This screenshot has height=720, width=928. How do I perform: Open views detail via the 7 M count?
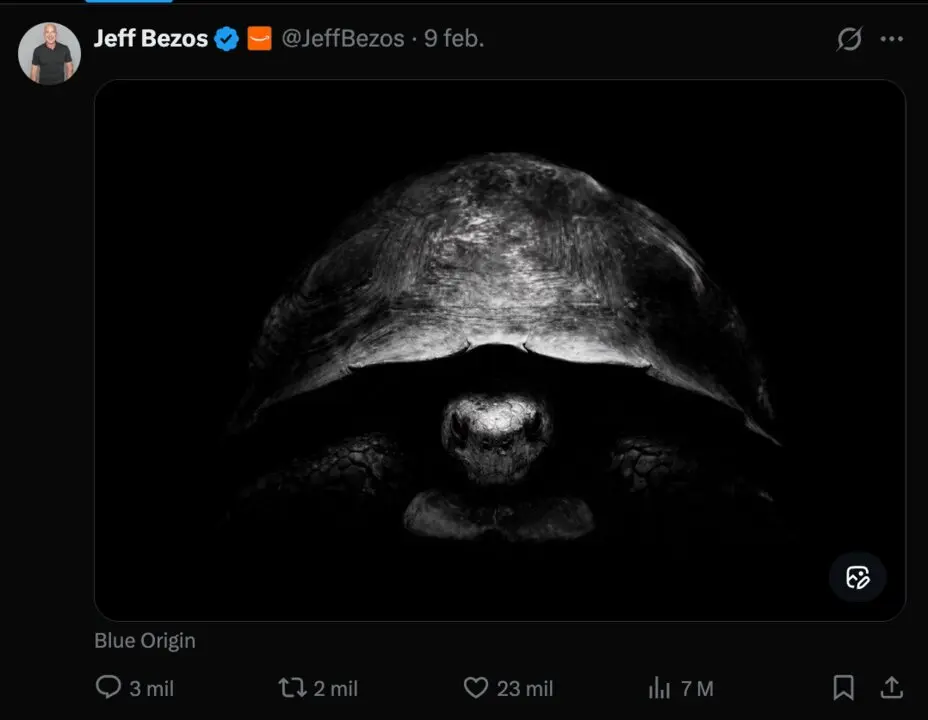point(696,688)
